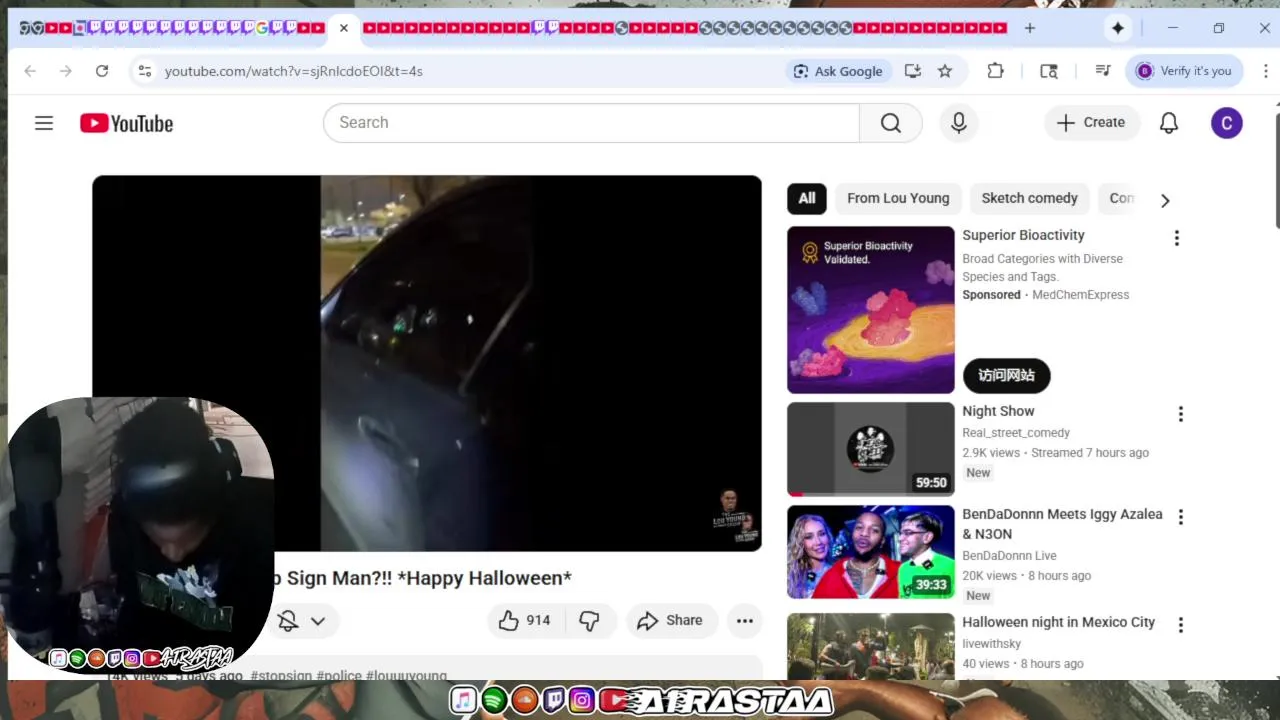1280x720 pixels.
Task: Open the Superior Bioactivity ad thumbnail
Action: point(871,310)
